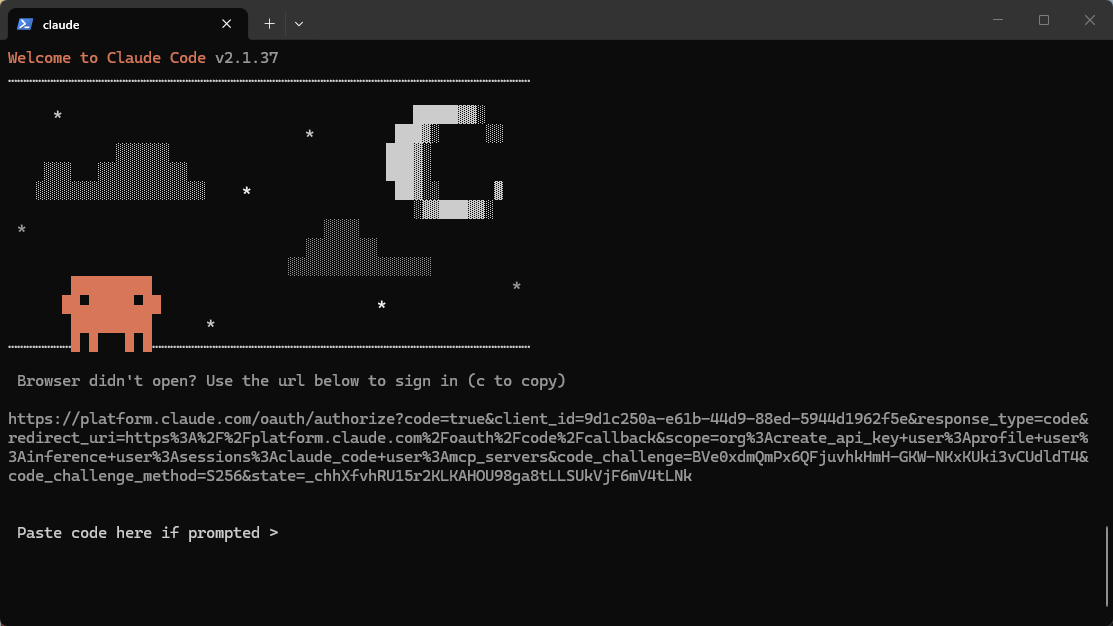Switch to the claude tab
The image size is (1113, 626).
(x=120, y=24)
